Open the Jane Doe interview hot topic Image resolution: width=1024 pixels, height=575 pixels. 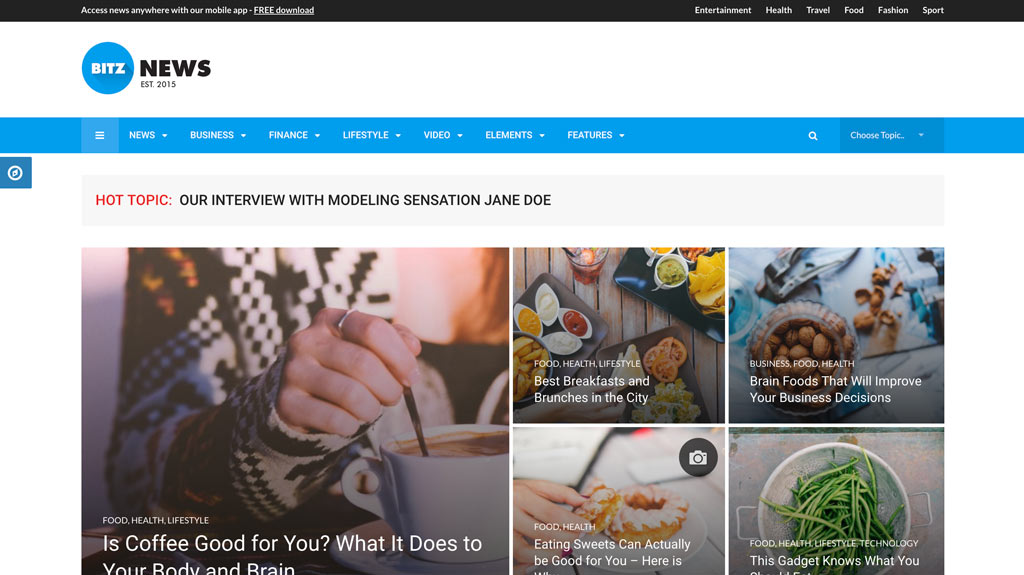[365, 201]
